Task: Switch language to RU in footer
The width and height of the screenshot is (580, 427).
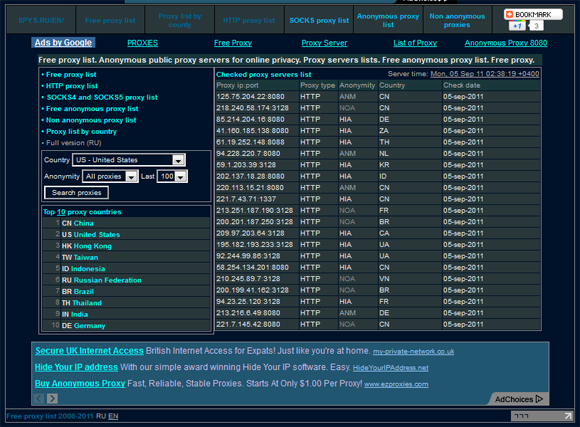Action: 101,416
